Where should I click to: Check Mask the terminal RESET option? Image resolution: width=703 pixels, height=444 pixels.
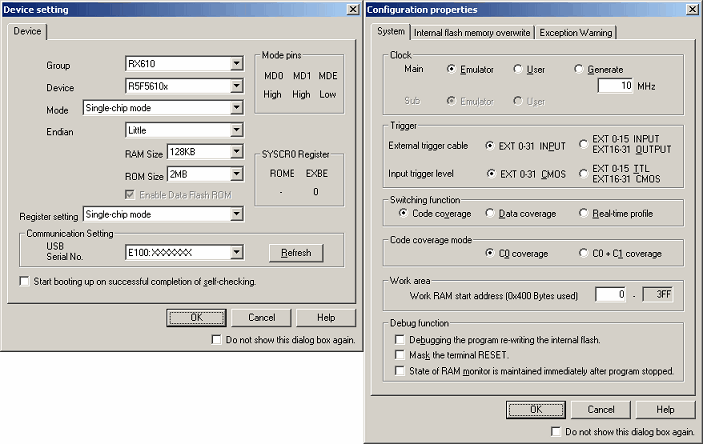[x=401, y=355]
